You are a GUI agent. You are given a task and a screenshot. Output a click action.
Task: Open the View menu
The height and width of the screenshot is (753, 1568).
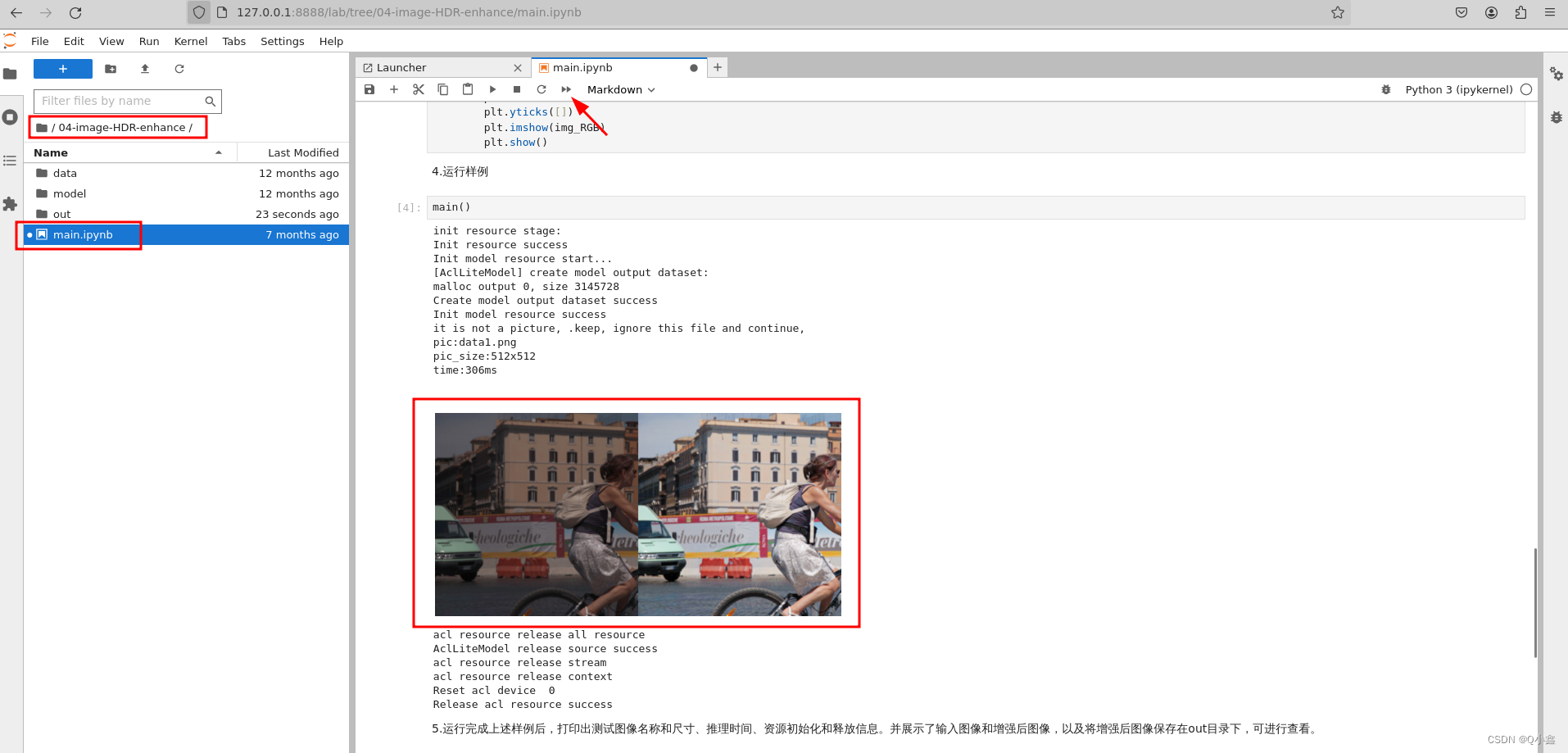(x=111, y=41)
